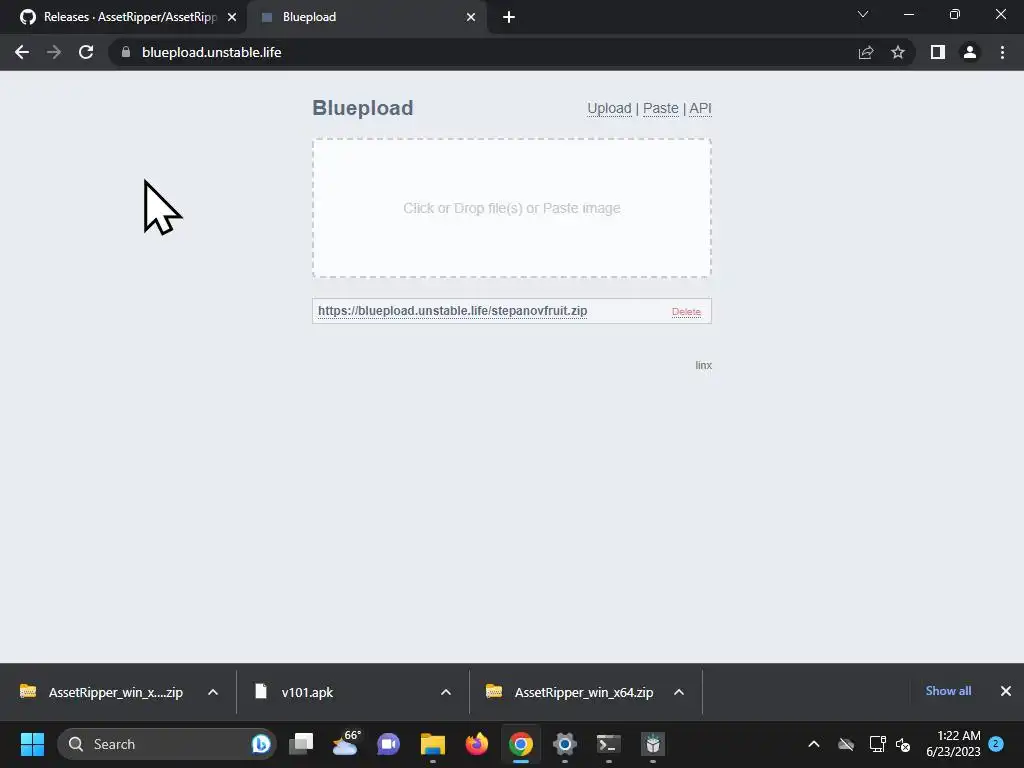Image resolution: width=1024 pixels, height=768 pixels.
Task: Open the API link
Action: pos(700,108)
